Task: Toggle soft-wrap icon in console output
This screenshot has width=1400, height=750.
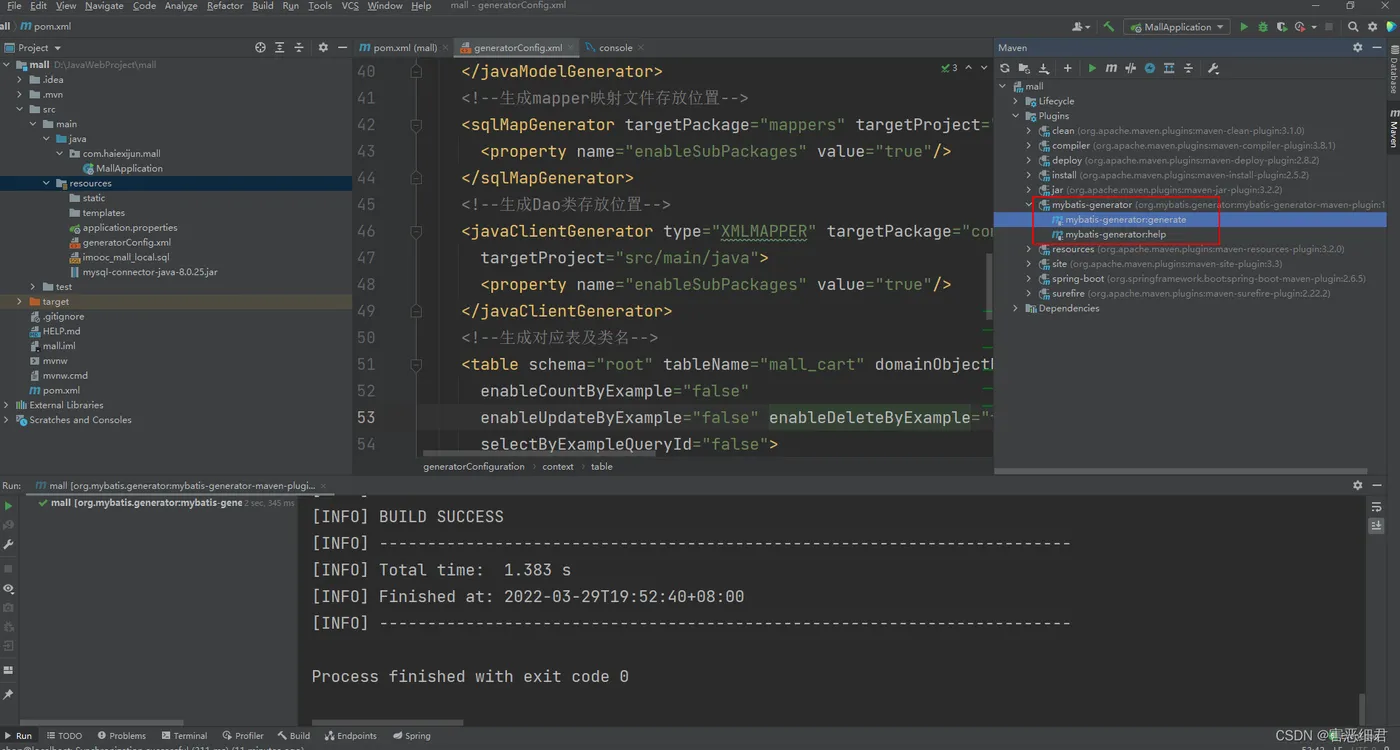Action: click(x=1377, y=507)
